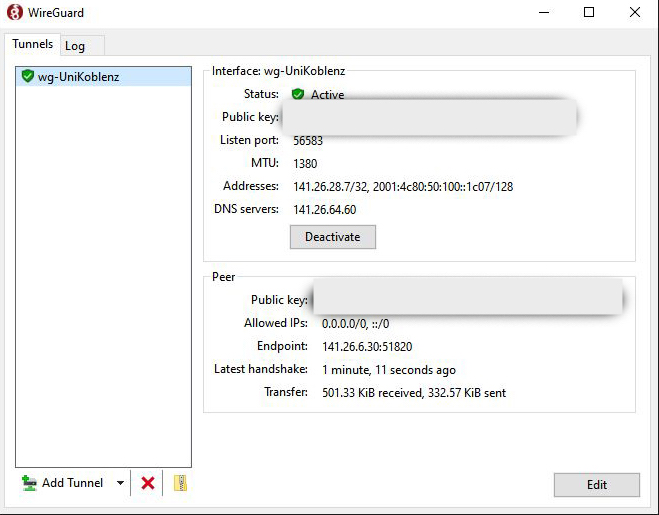
Task: Expand the Add Tunnel dropdown arrow
Action: point(120,483)
